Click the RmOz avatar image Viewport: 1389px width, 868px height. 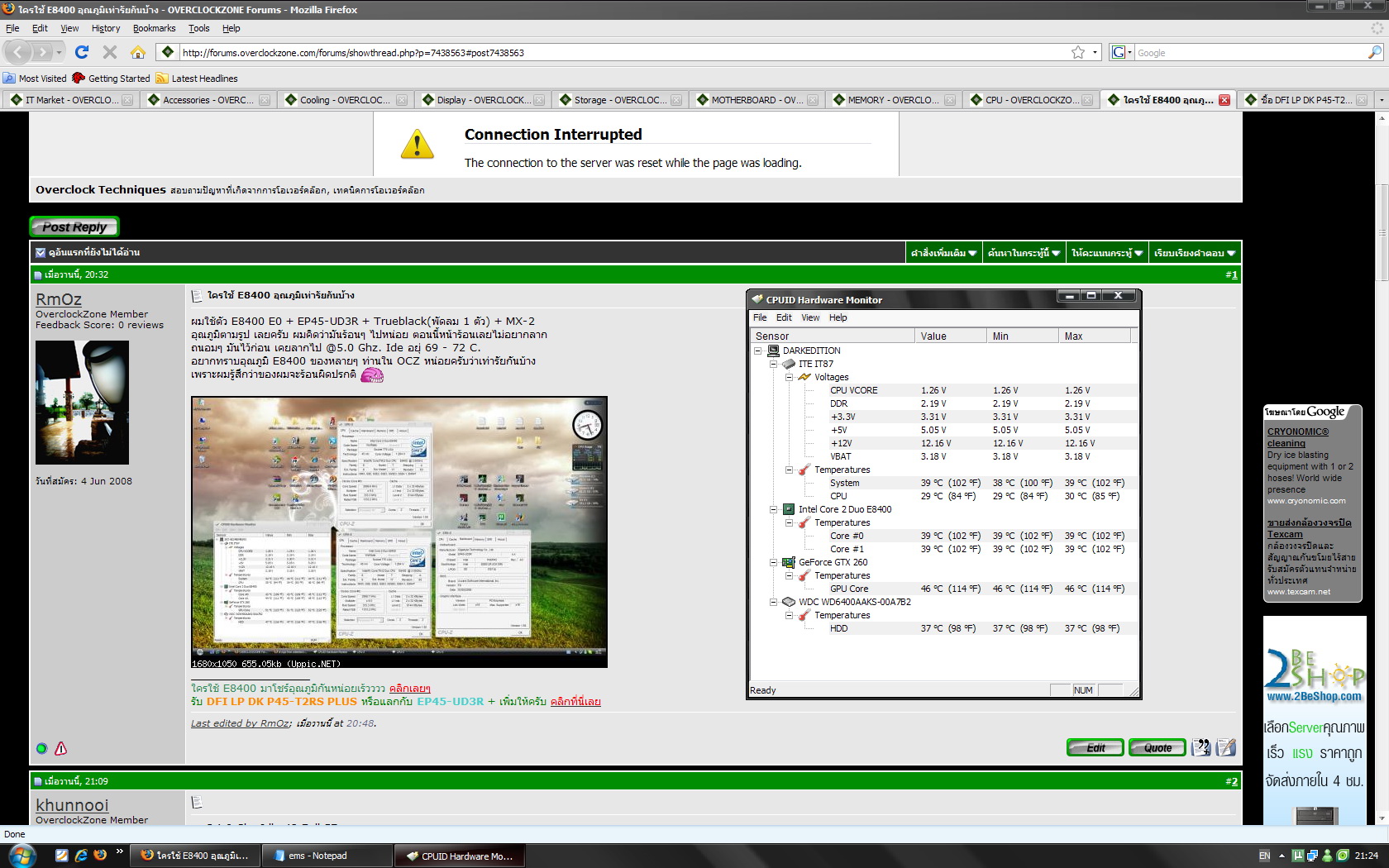tap(82, 403)
